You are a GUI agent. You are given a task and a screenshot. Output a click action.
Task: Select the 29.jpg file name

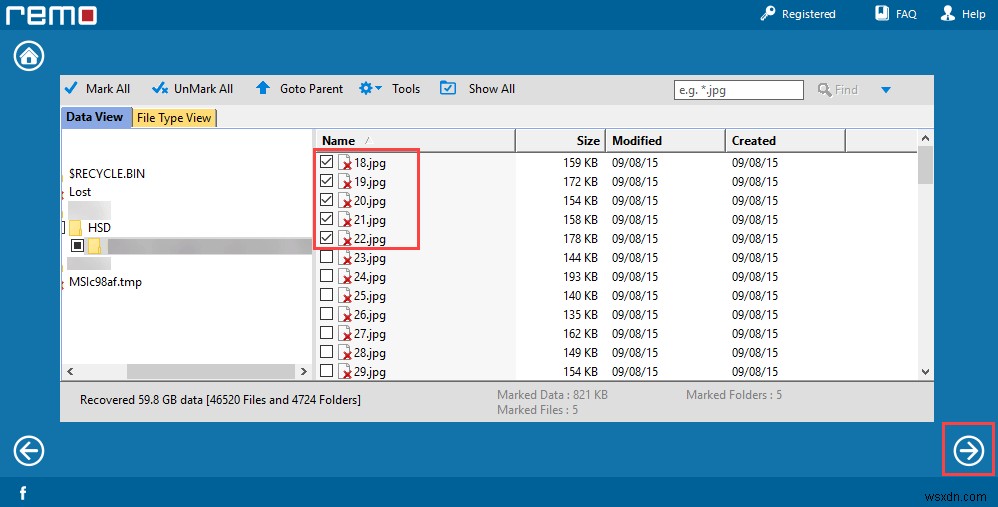[370, 372]
